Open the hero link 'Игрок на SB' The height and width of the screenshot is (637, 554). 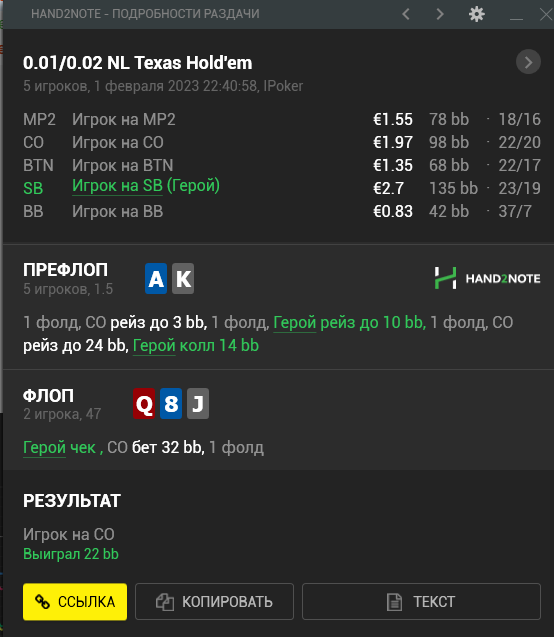pos(117,186)
